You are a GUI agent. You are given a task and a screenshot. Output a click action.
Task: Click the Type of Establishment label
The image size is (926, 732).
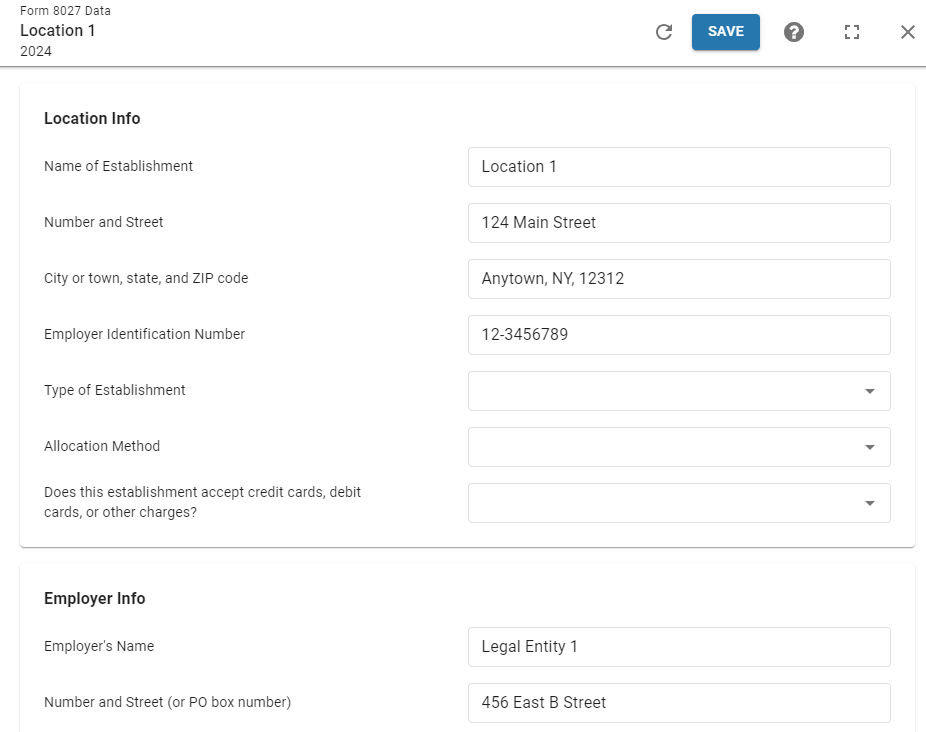click(x=115, y=390)
